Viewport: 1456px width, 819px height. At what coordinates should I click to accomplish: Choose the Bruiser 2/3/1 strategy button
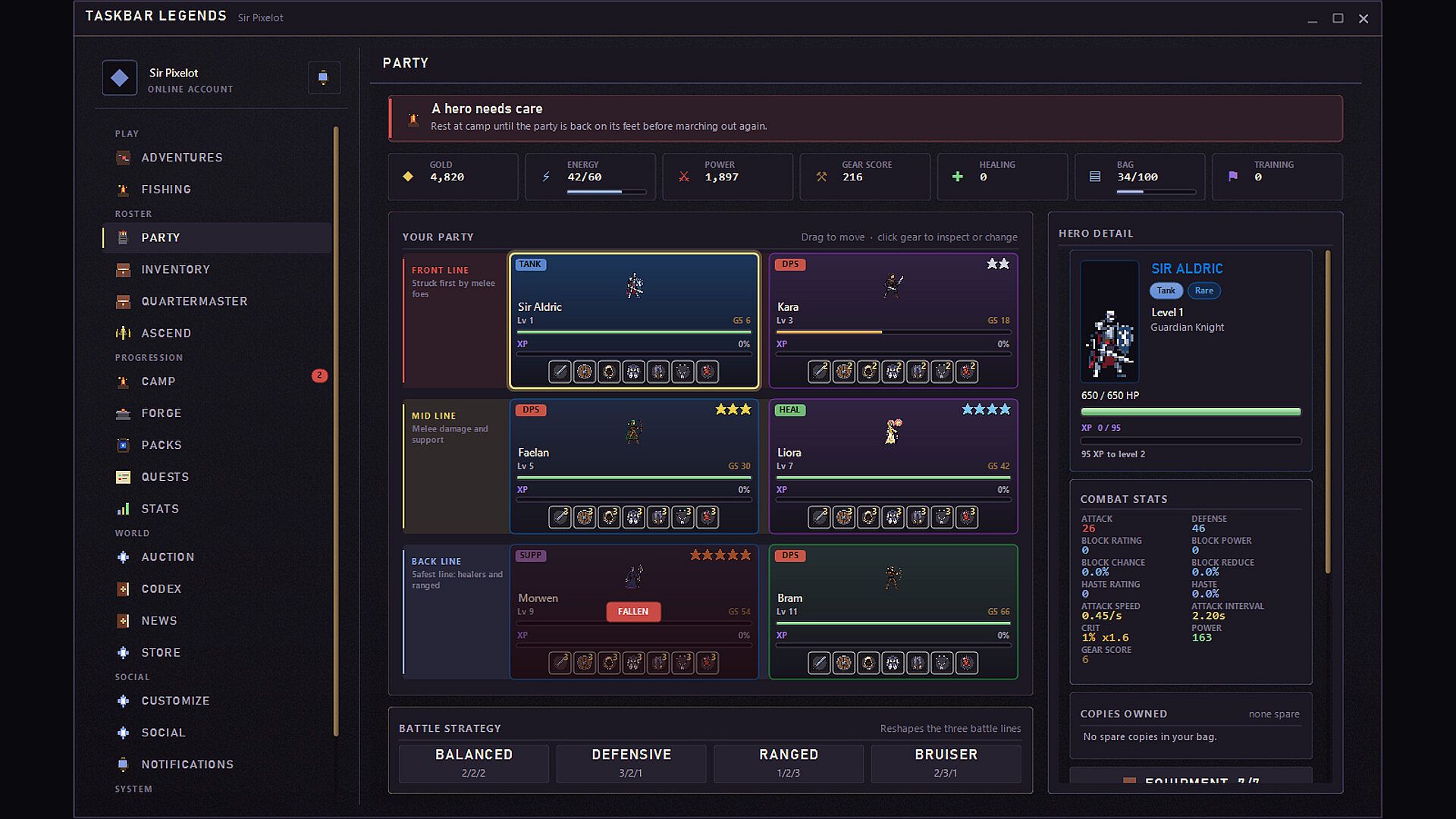tap(946, 763)
